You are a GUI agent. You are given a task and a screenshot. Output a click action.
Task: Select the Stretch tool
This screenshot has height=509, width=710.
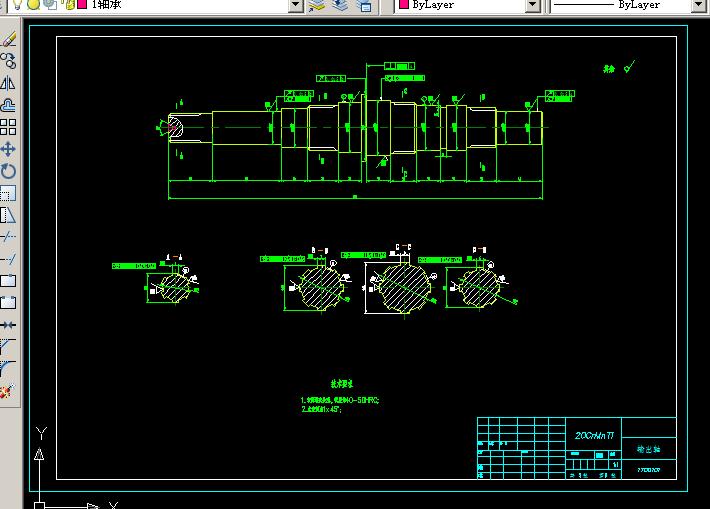click(x=8, y=215)
